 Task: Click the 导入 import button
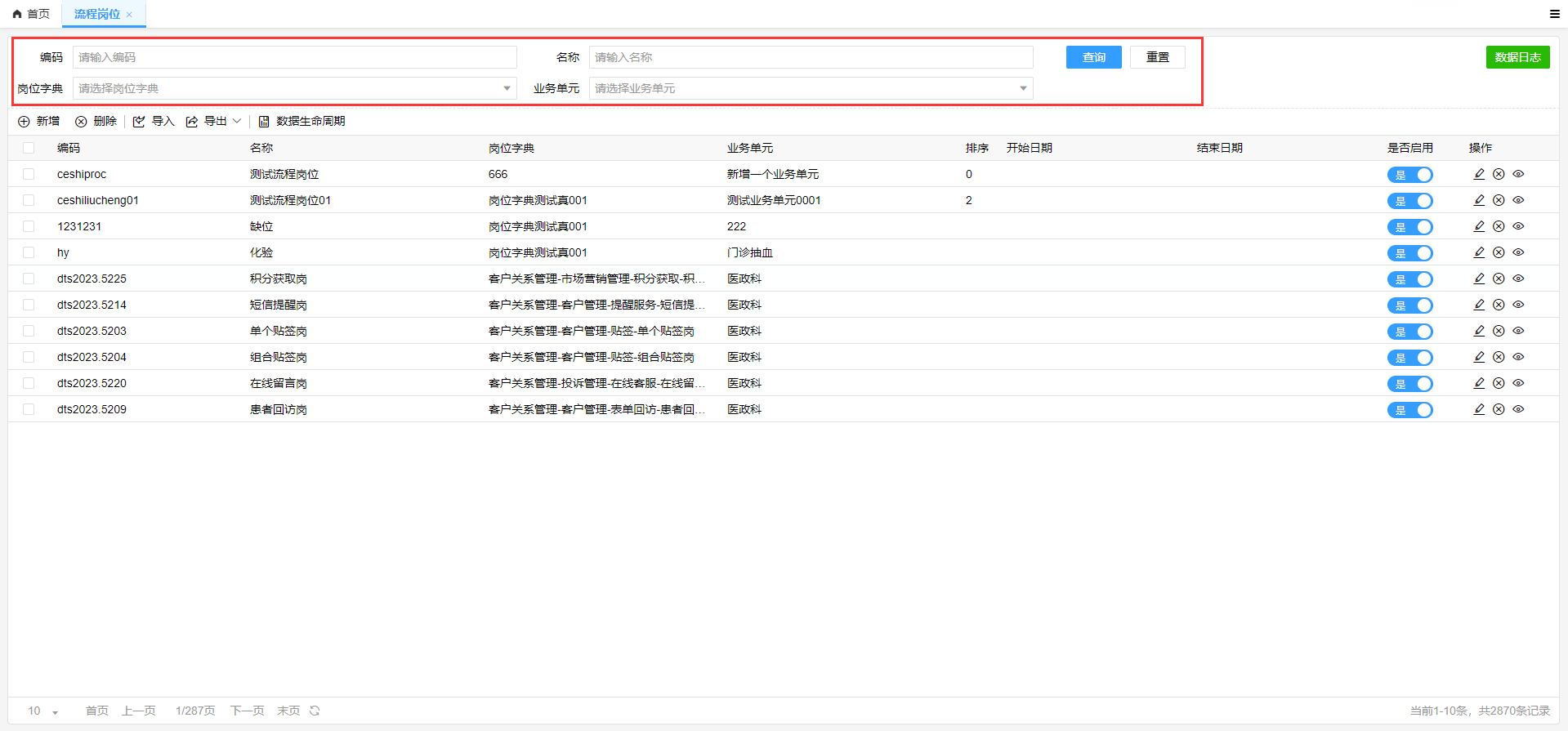[x=154, y=121]
